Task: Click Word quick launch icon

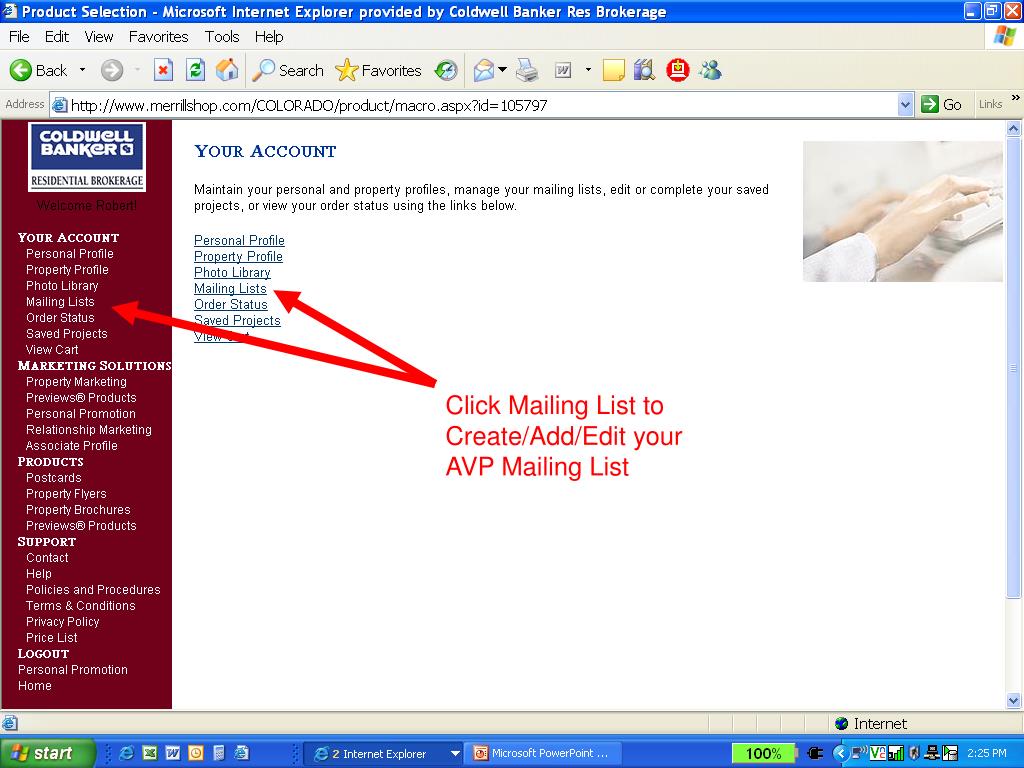Action: pyautogui.click(x=172, y=753)
